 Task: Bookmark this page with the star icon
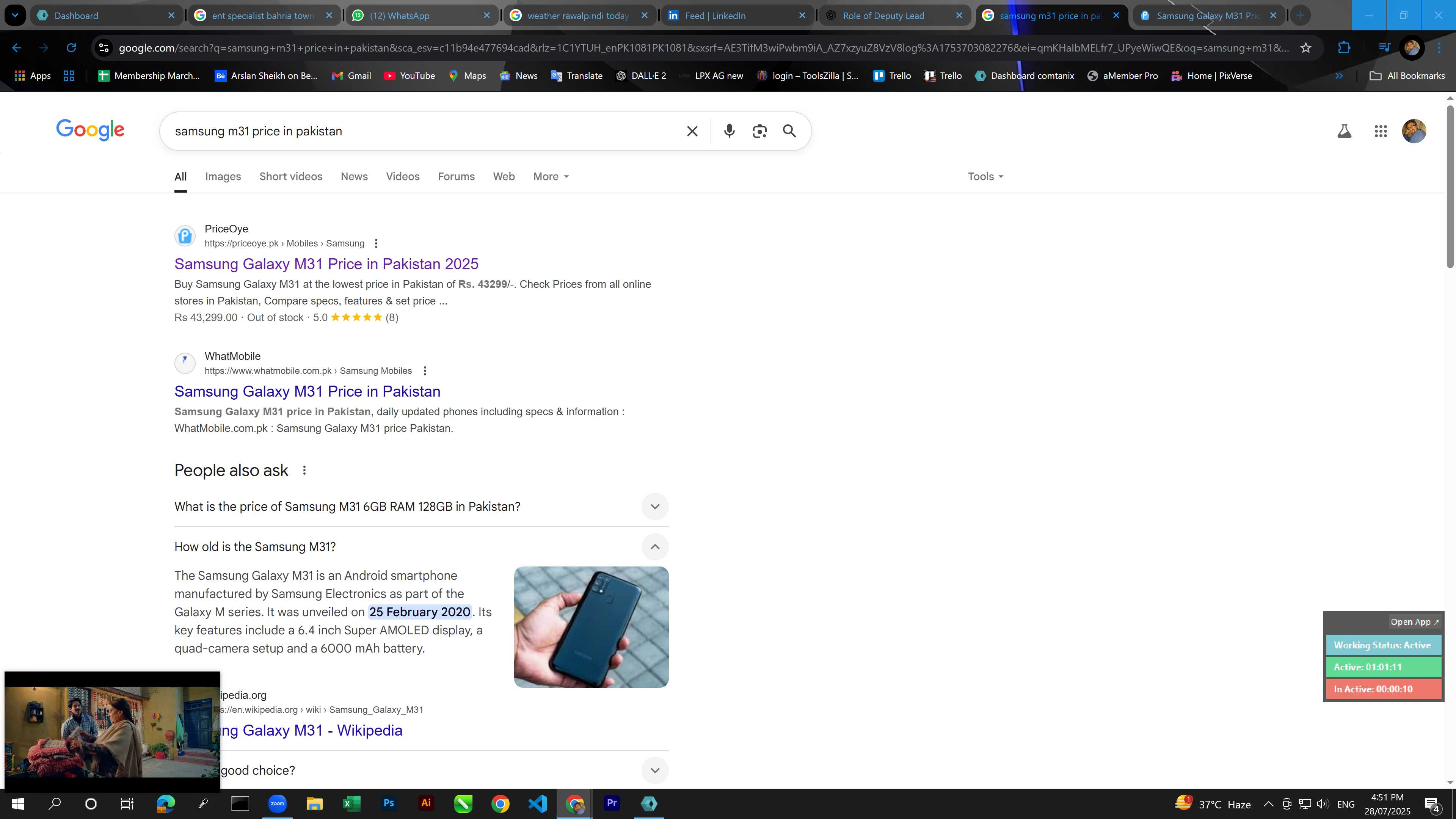pyautogui.click(x=1305, y=48)
